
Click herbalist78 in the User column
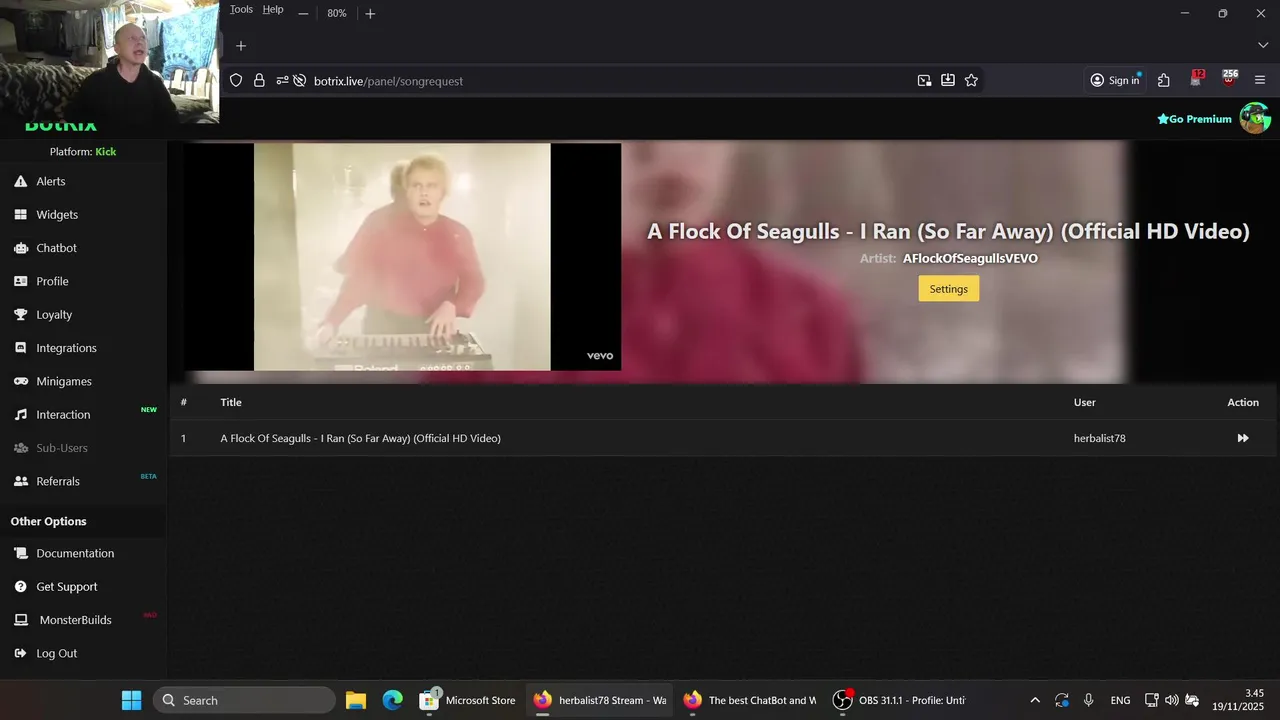1100,438
